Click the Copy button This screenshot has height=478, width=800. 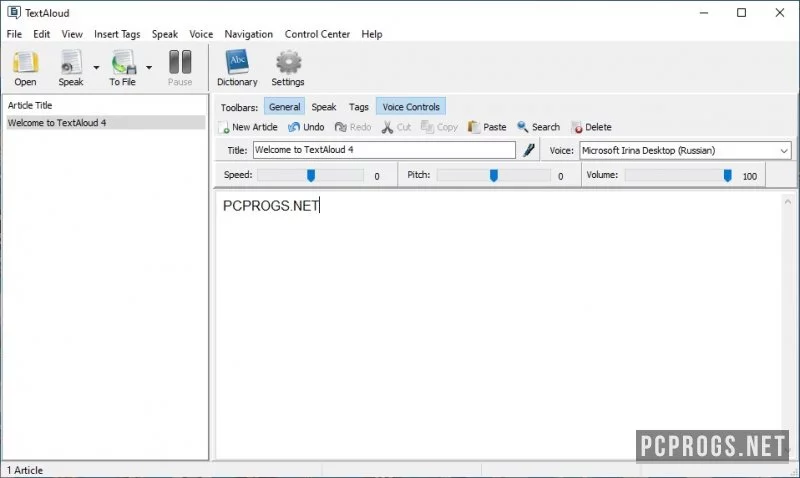click(439, 127)
